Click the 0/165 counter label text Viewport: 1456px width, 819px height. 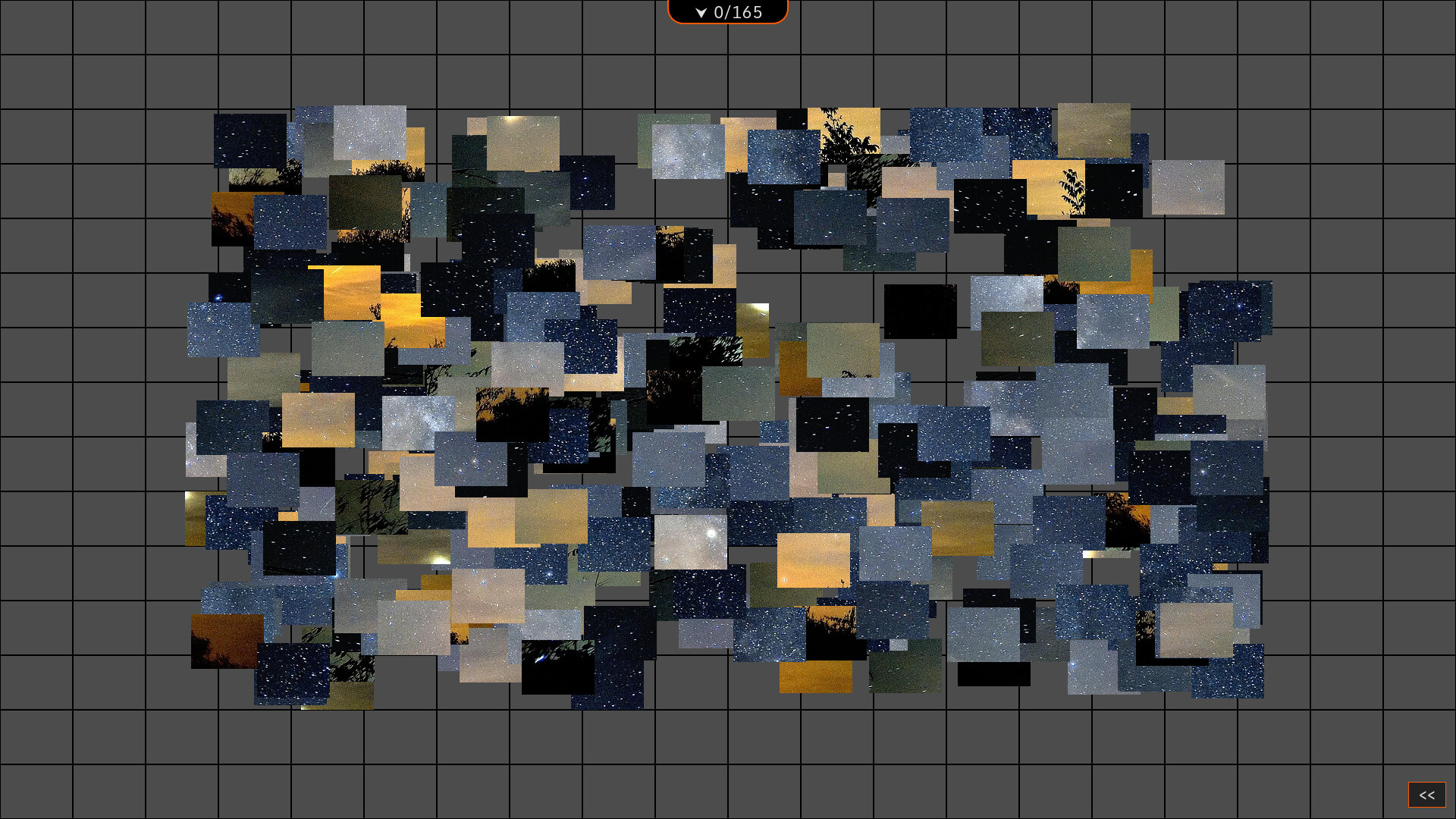pos(739,12)
